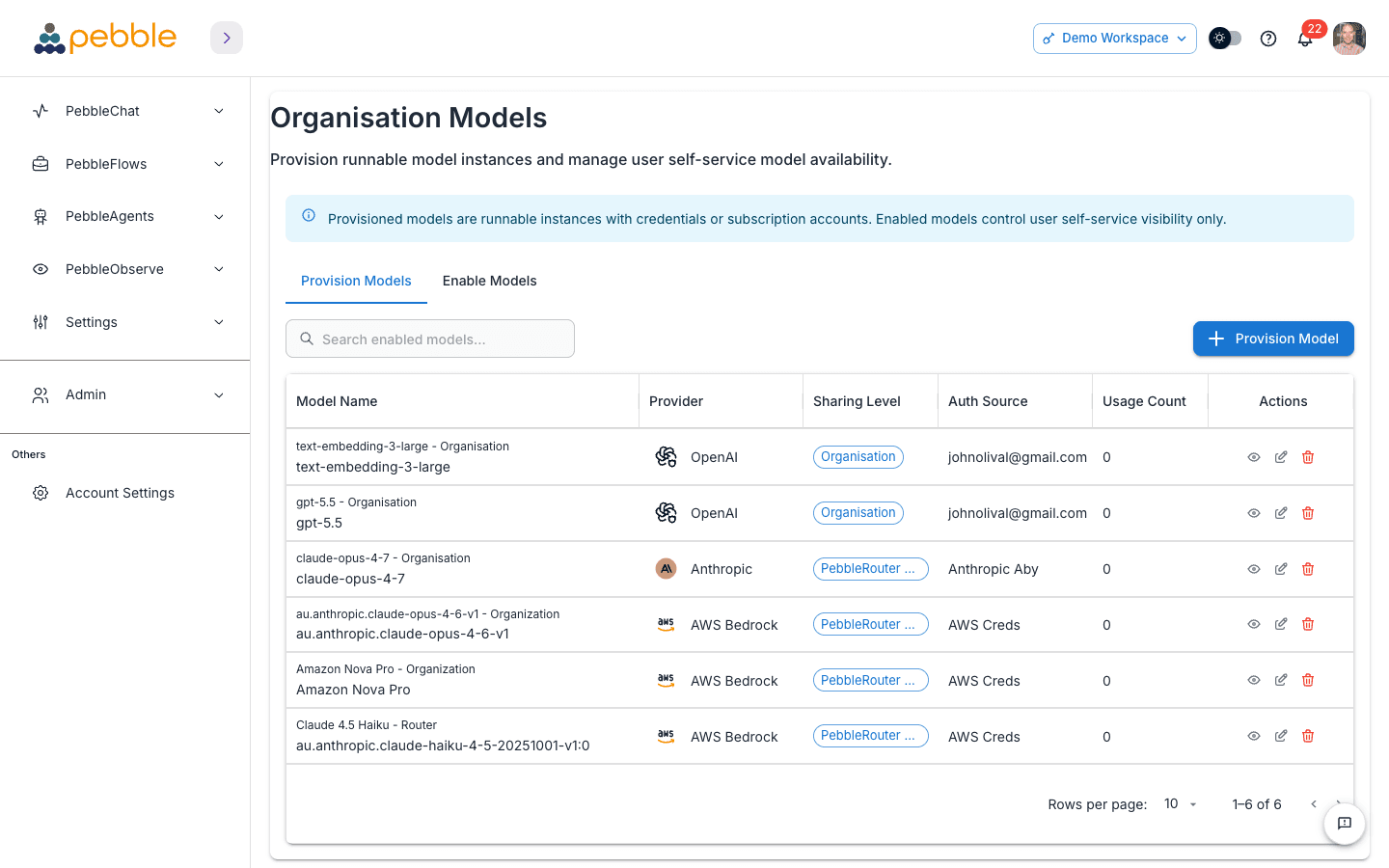
Task: Click the Provision Model button
Action: (1273, 339)
